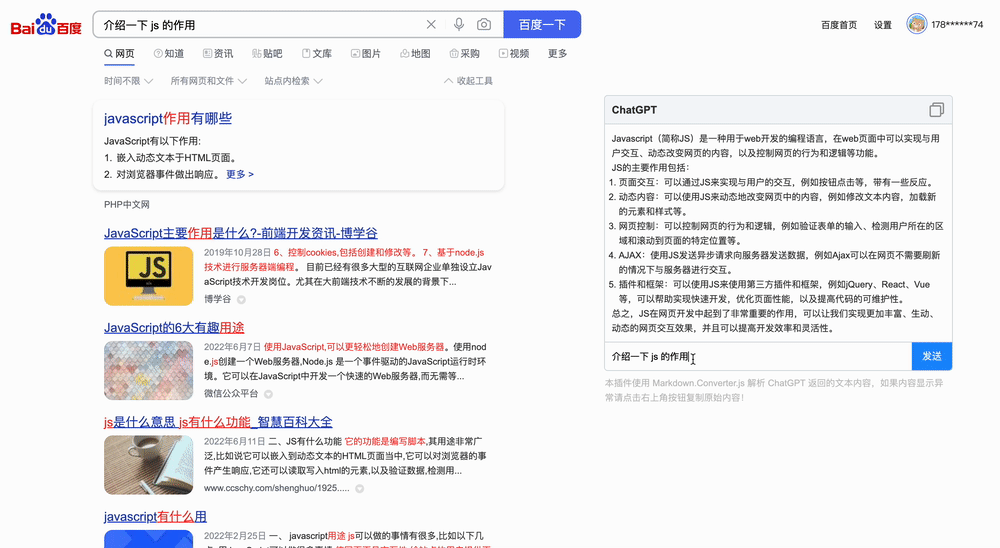Expand the 所有网页和文件 dropdown

point(209,81)
